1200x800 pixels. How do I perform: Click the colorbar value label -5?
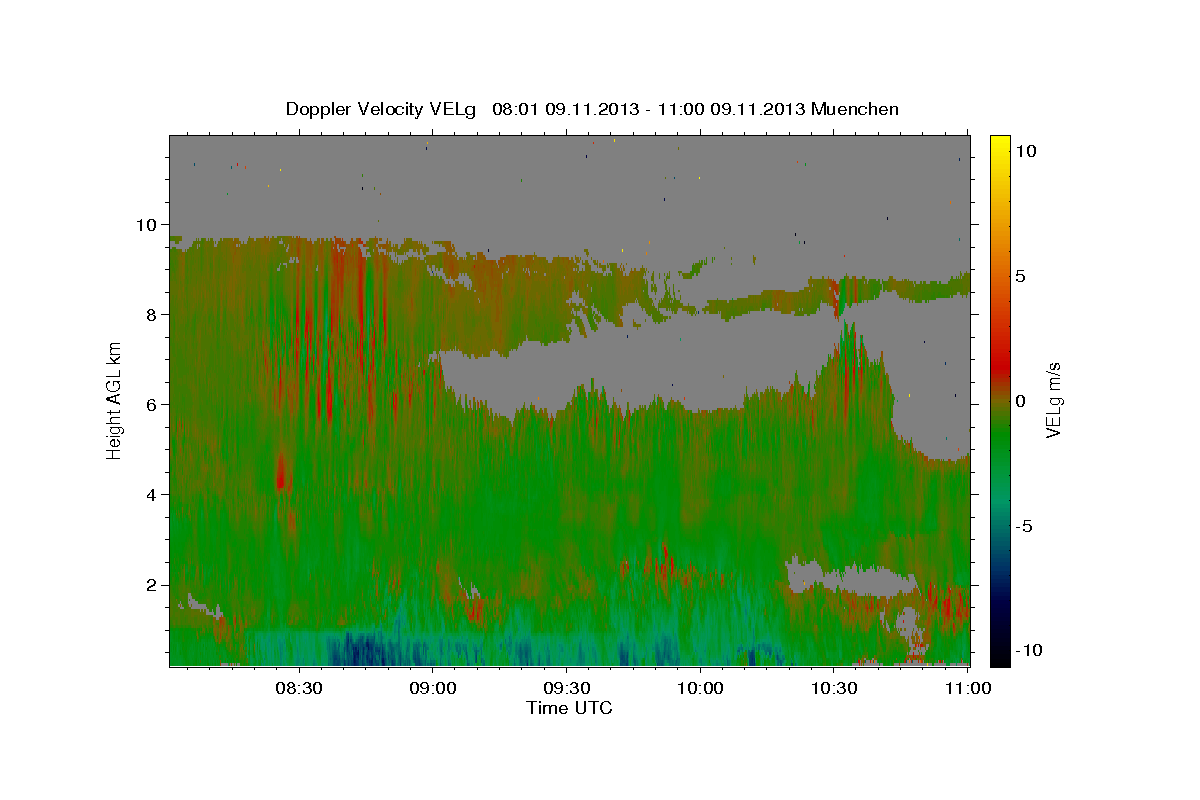(x=1023, y=526)
